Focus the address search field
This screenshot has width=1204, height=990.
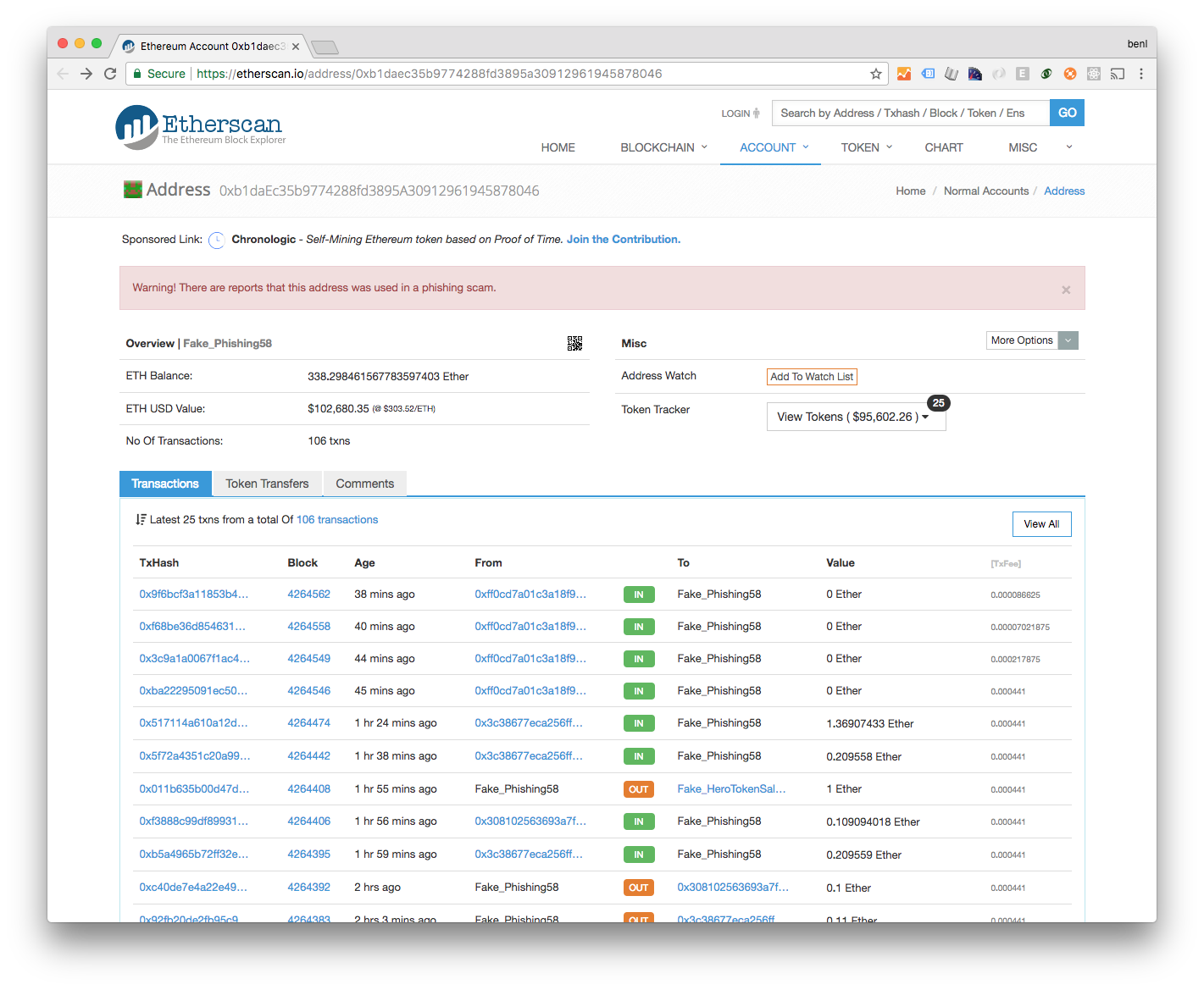(910, 113)
